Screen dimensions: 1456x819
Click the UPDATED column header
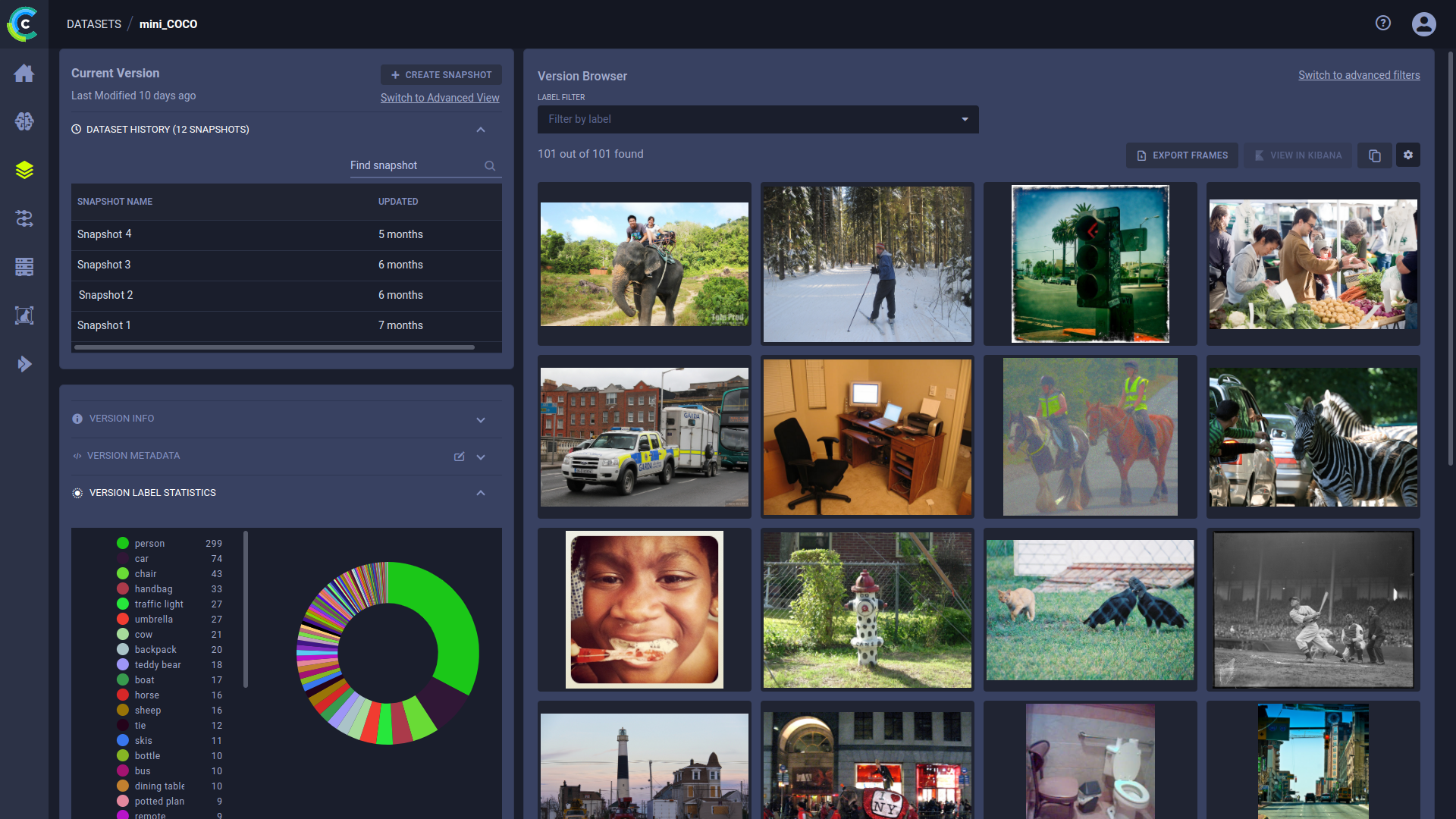click(x=398, y=202)
